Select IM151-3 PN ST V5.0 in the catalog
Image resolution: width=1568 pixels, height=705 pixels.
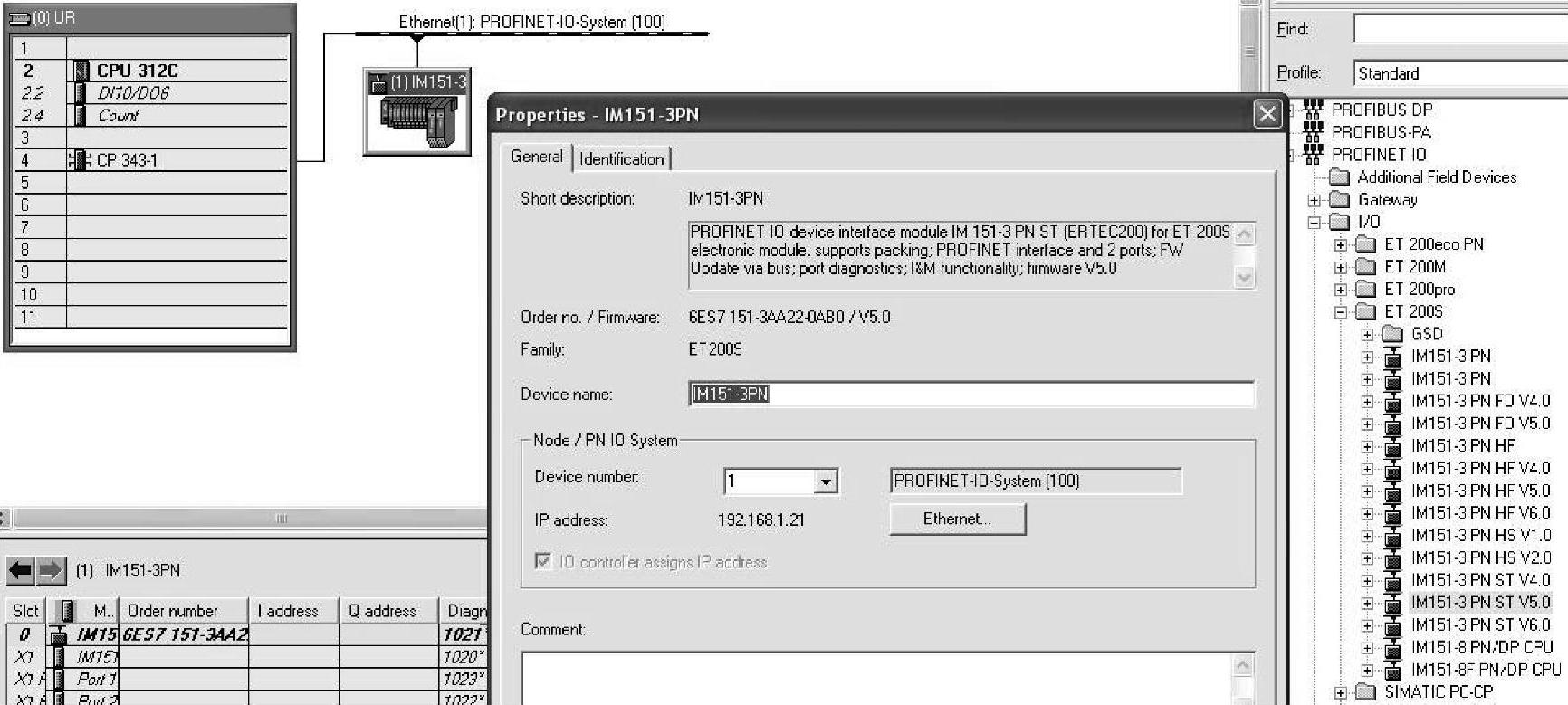[x=1480, y=603]
